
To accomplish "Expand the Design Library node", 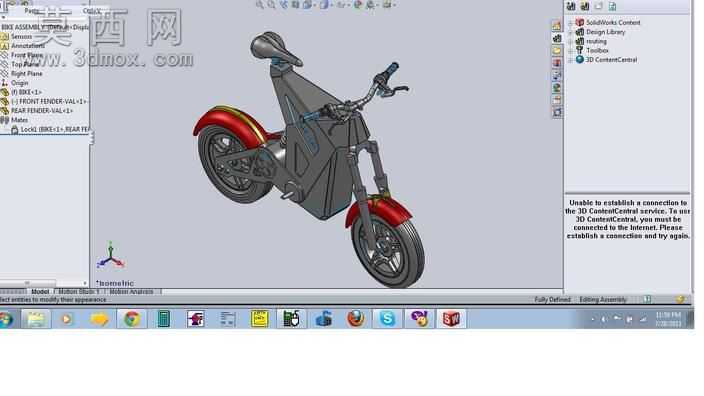I will 570,32.
